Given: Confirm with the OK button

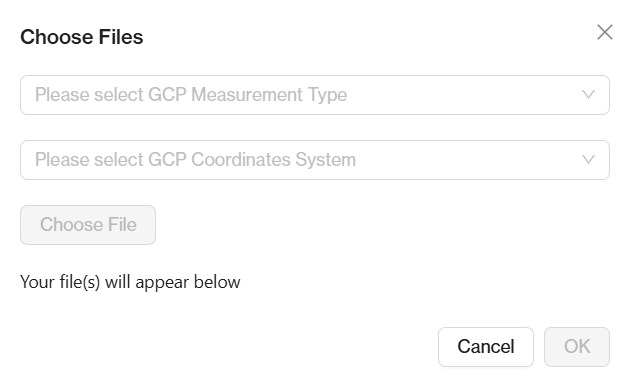Looking at the screenshot, I should pyautogui.click(x=577, y=347).
